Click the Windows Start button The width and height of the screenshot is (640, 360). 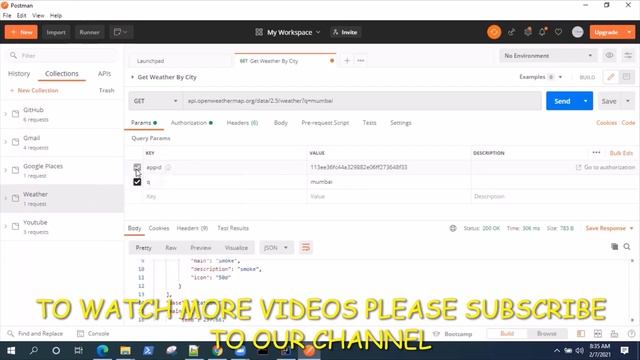tap(11, 350)
